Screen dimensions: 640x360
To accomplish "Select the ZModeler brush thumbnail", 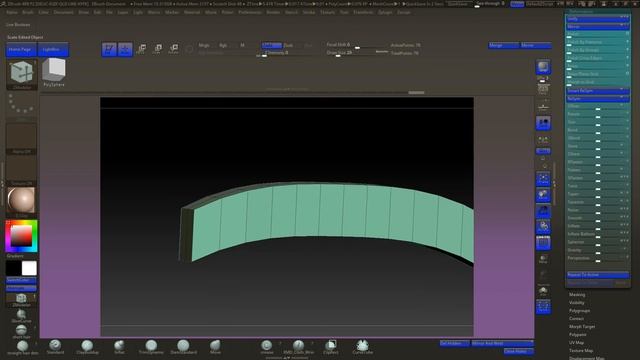I will [22, 74].
